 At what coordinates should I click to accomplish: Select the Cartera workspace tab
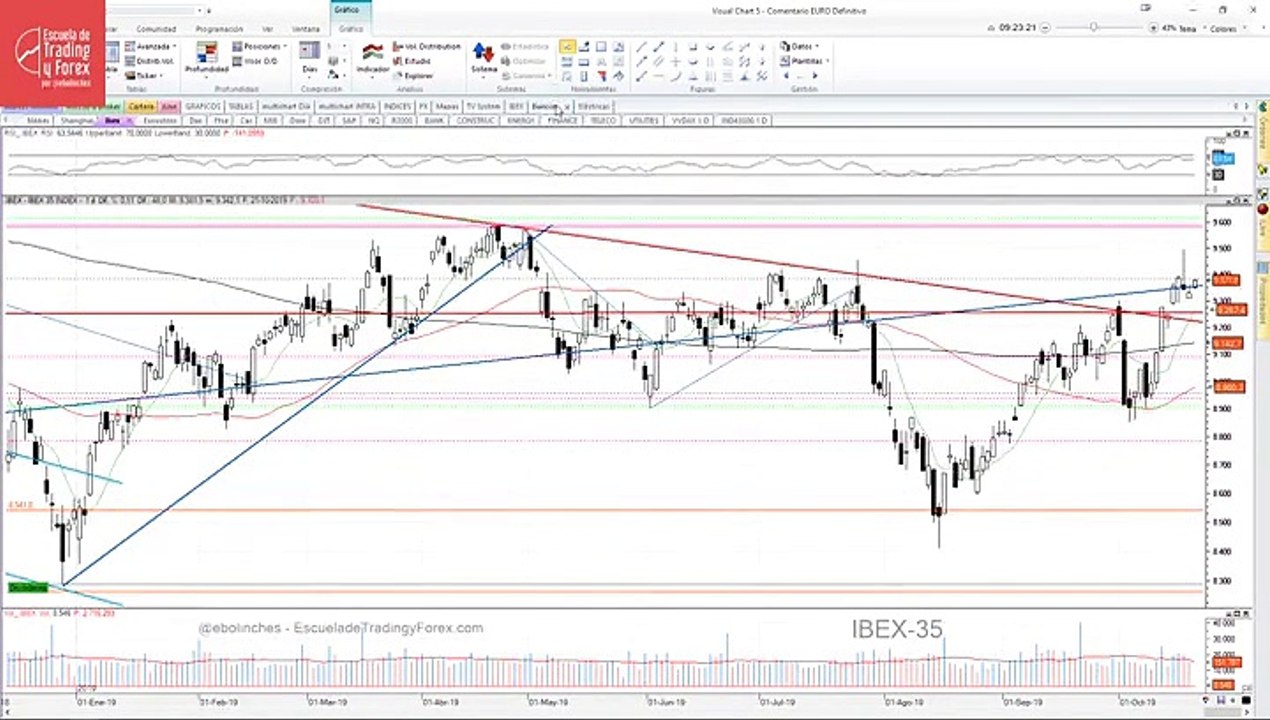pos(141,106)
